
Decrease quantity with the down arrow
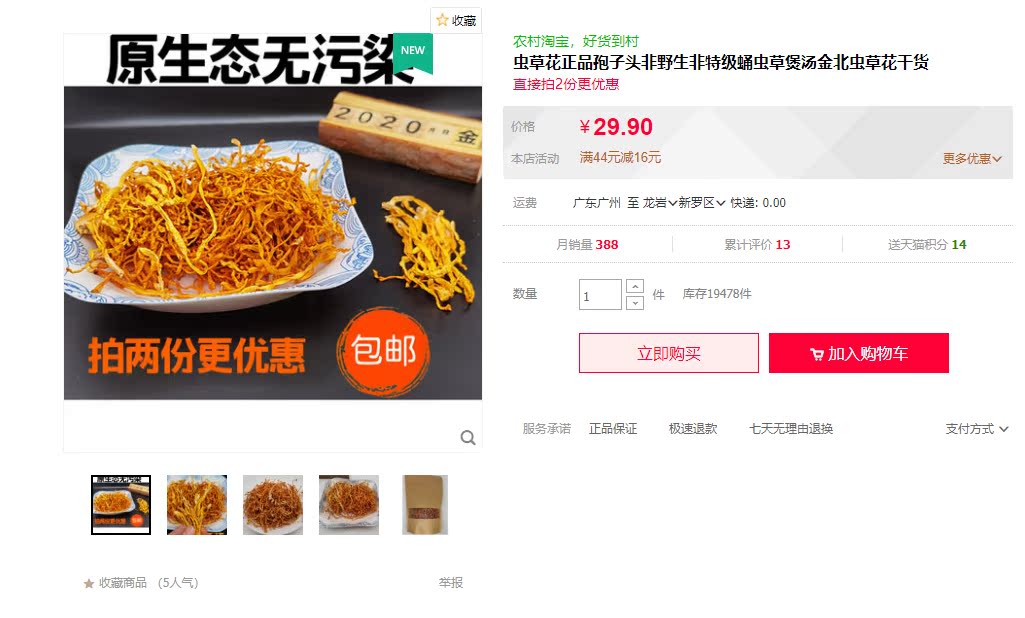point(635,303)
